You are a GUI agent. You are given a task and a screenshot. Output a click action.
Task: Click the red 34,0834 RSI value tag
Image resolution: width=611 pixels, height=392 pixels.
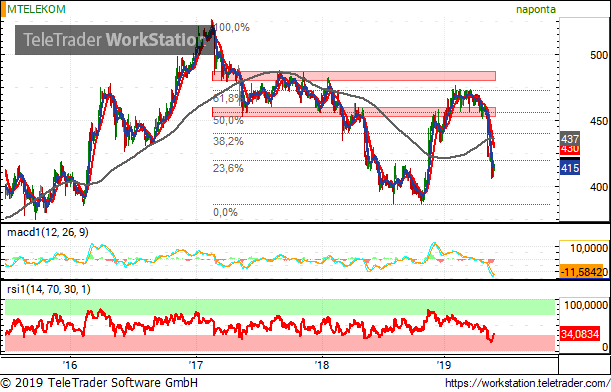580,334
